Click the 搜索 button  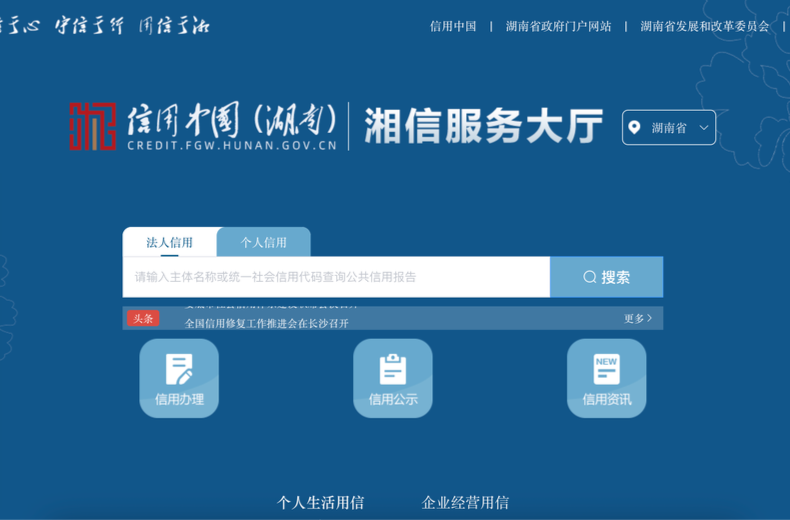606,277
